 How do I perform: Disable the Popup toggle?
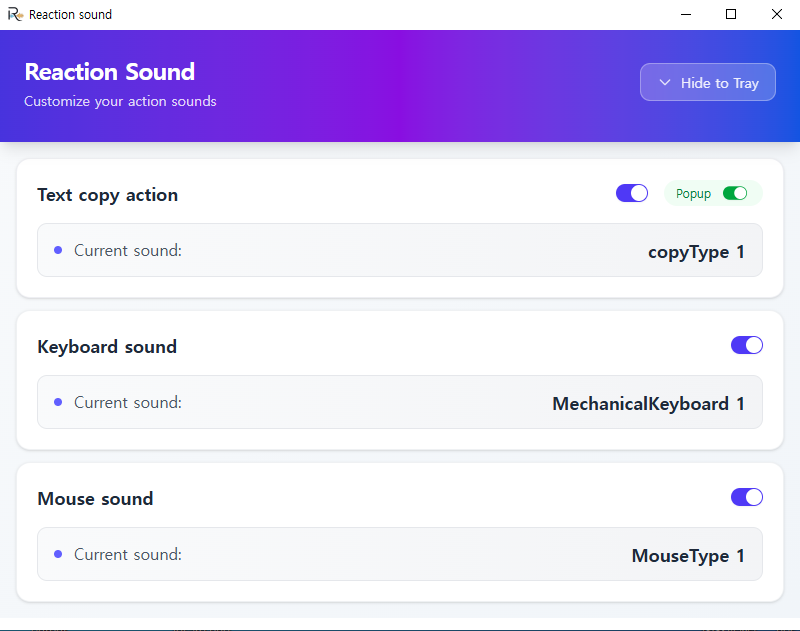pyautogui.click(x=735, y=194)
